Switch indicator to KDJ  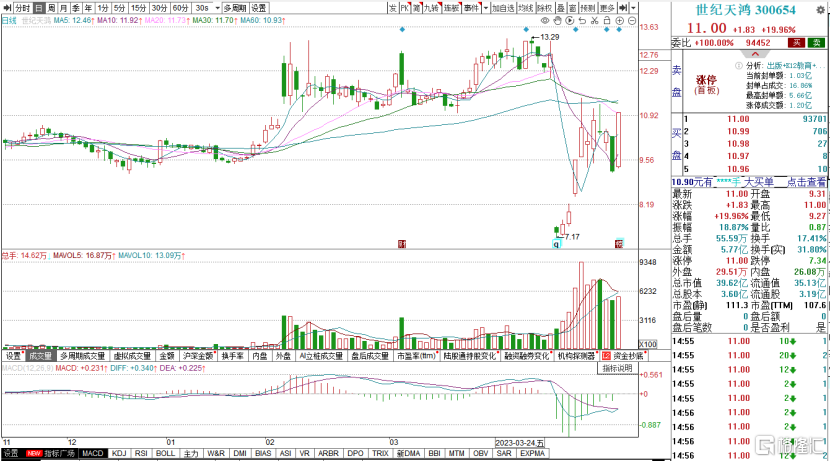(119, 454)
